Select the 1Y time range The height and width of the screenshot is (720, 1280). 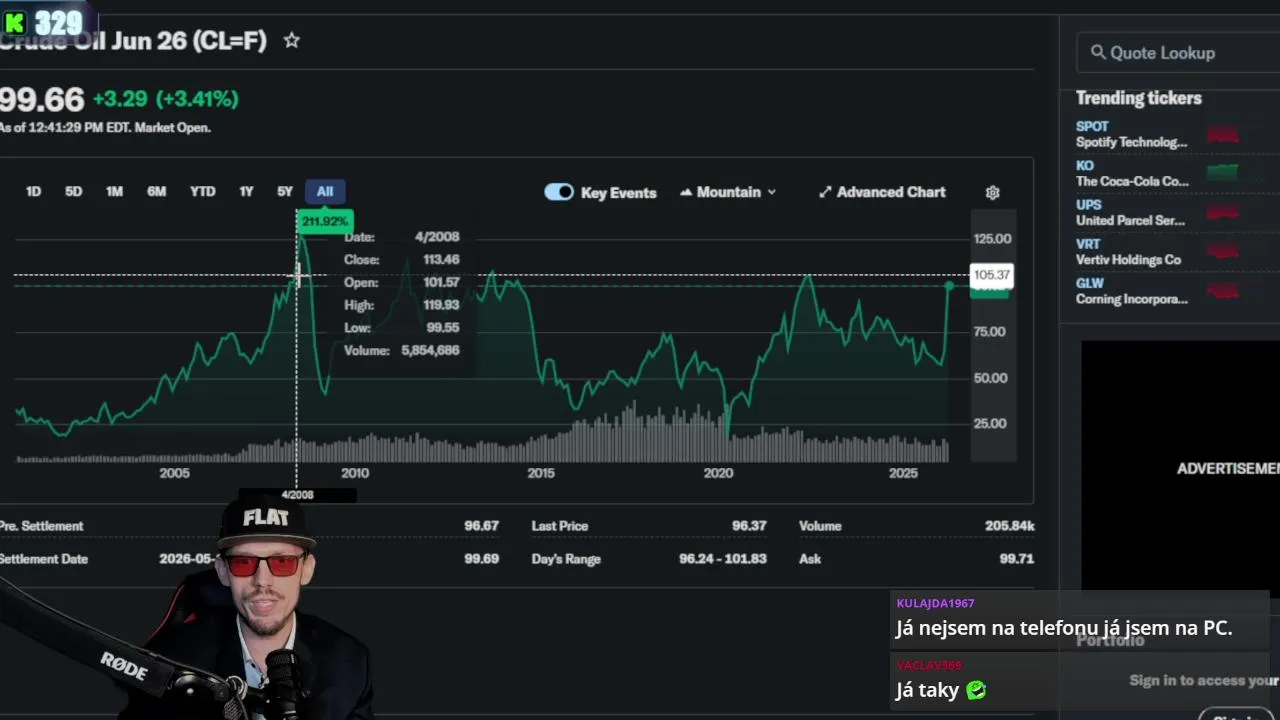tap(246, 191)
